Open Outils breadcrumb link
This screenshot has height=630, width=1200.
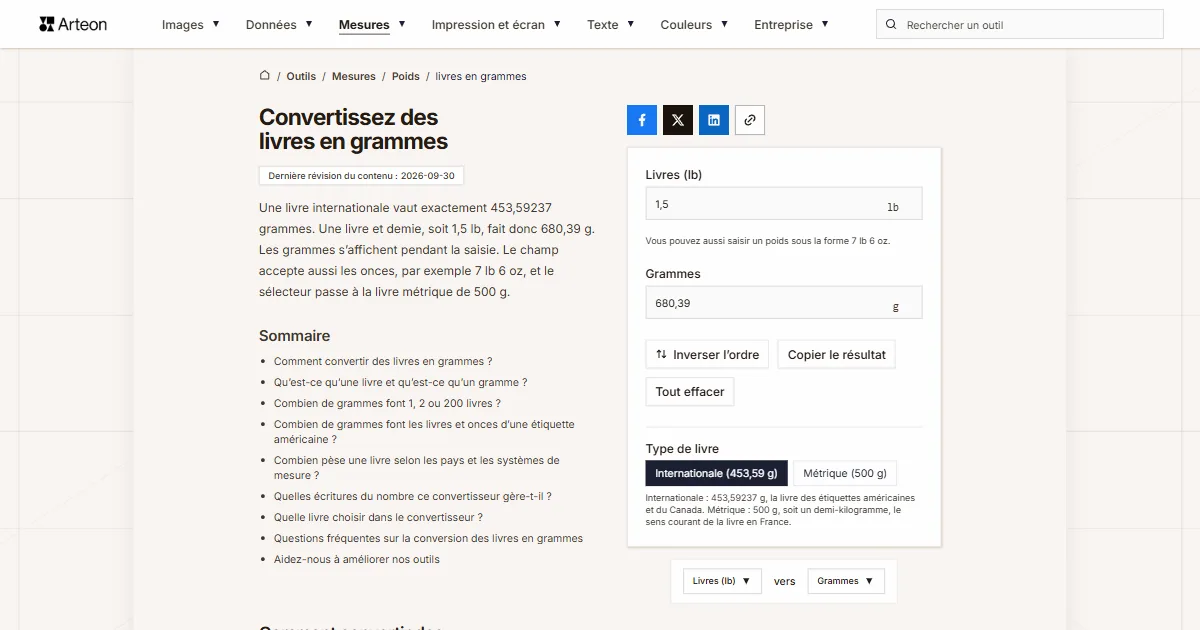point(301,76)
